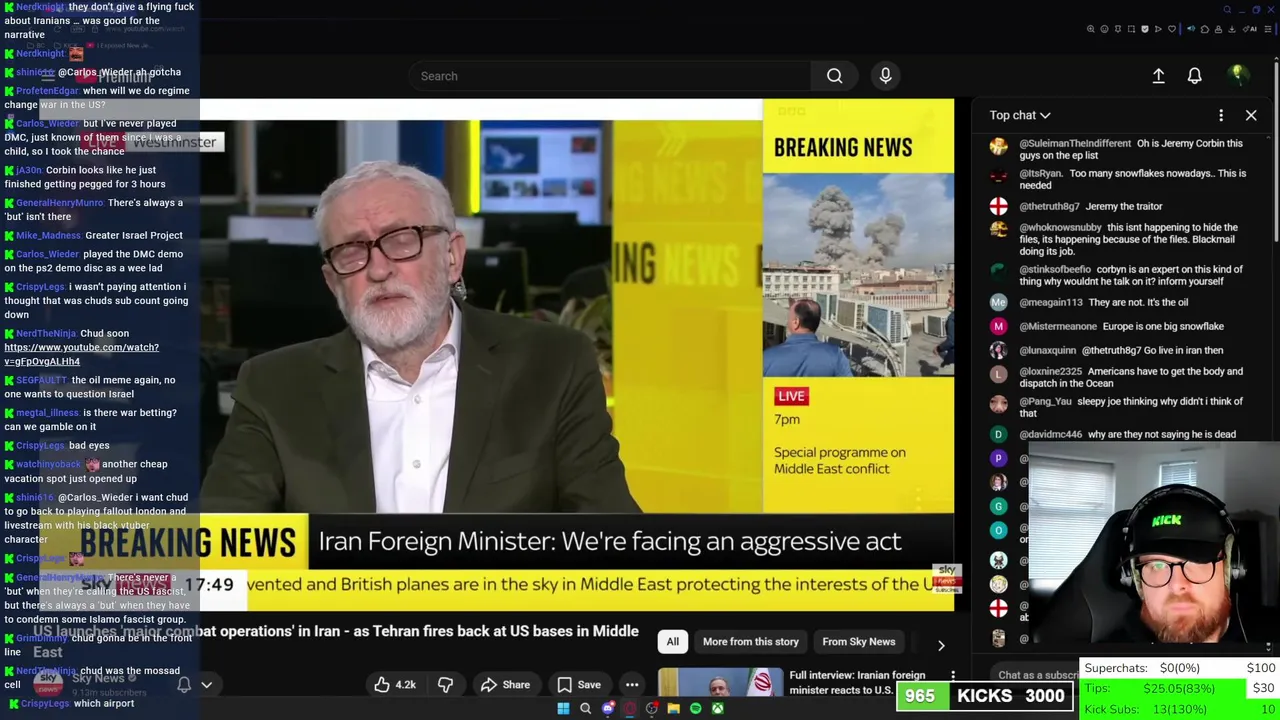
Task: Open Windows taskbar search
Action: point(585,709)
